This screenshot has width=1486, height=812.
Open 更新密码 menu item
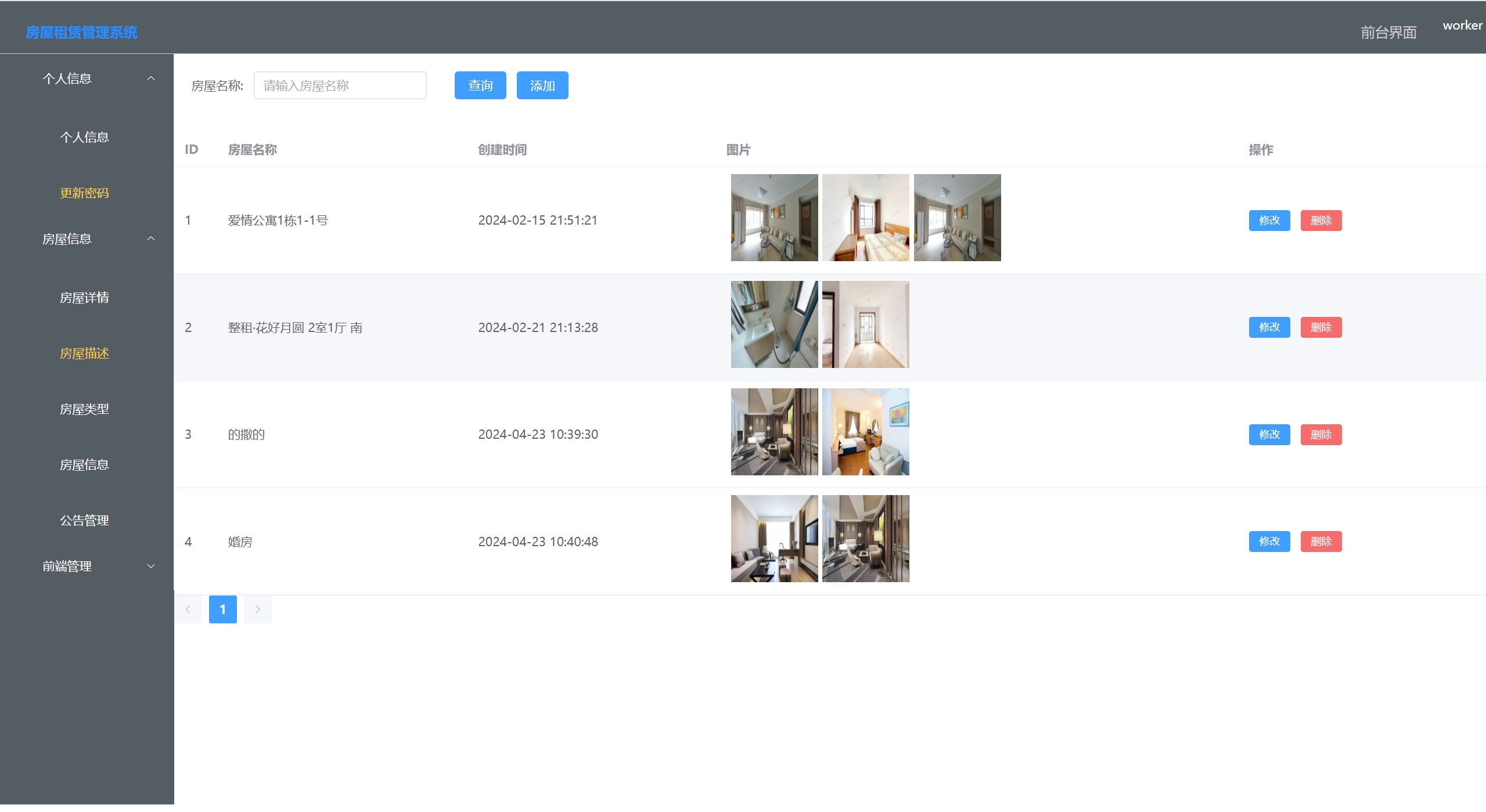(x=84, y=193)
